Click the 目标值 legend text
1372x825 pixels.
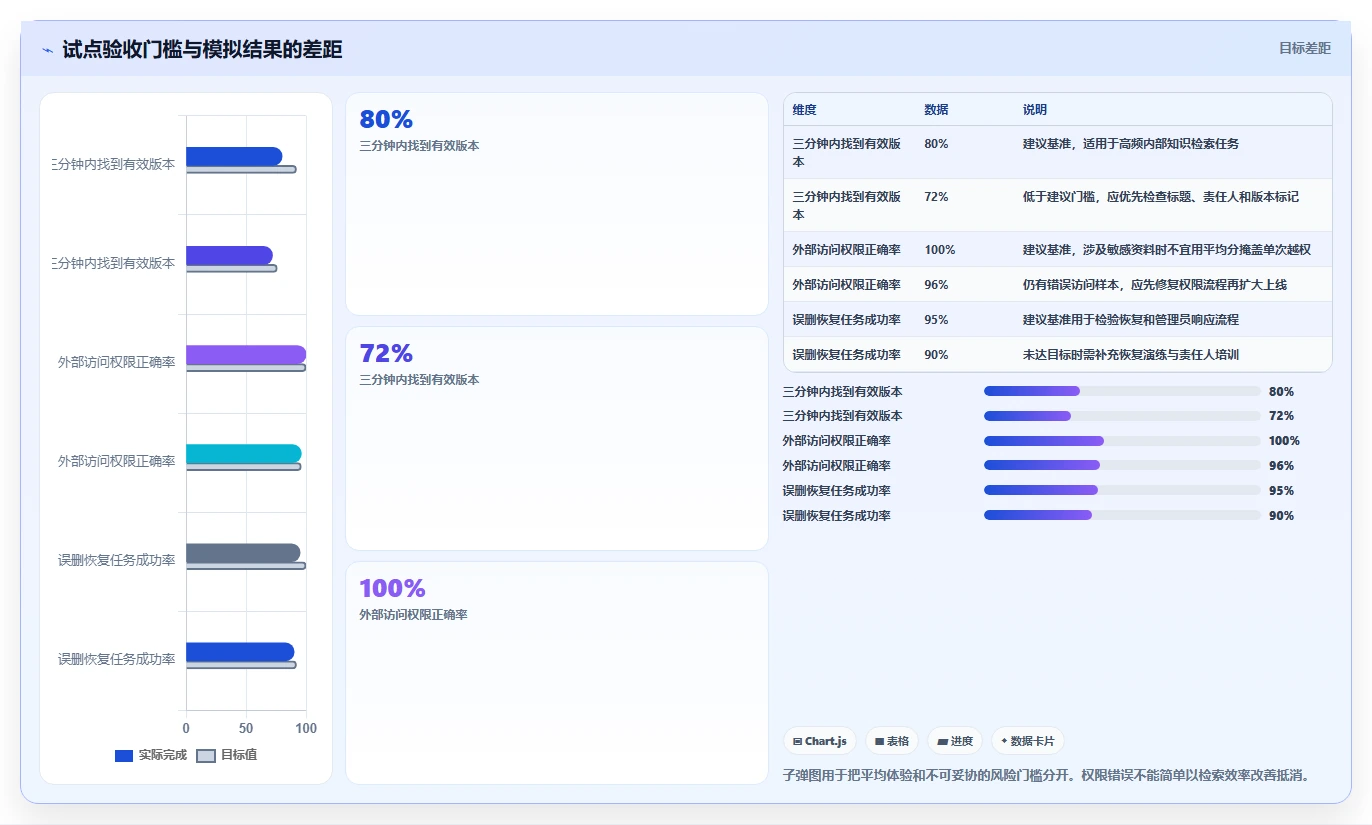239,755
